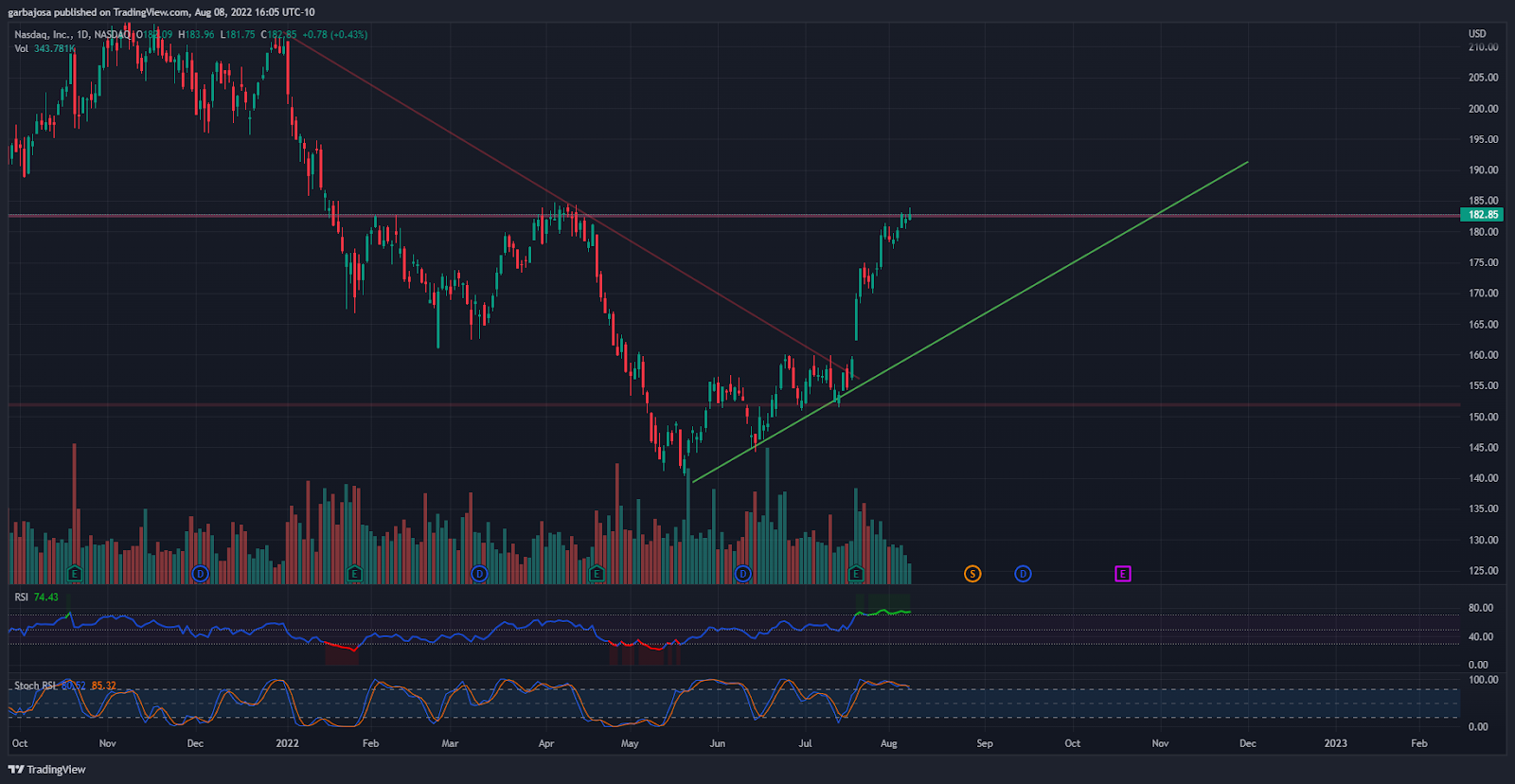Image resolution: width=1515 pixels, height=784 pixels.
Task: Click the Jul label on time axis
Action: (805, 743)
